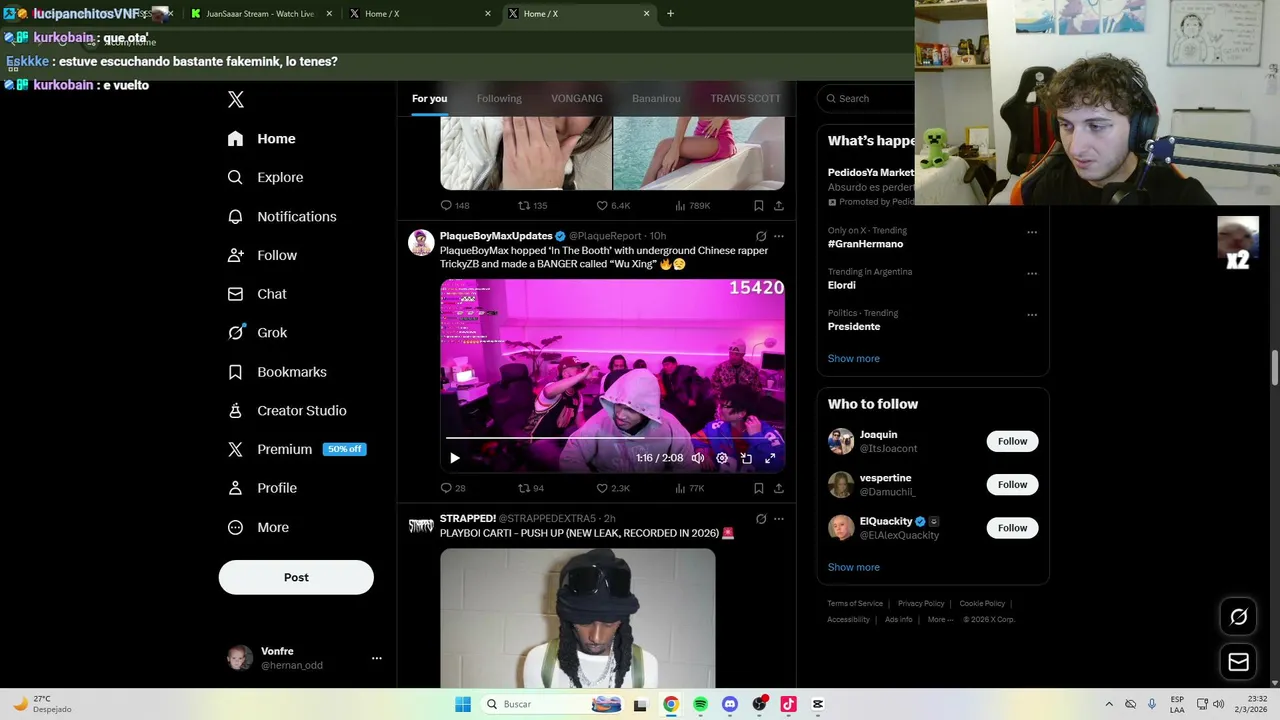Select the For you timeline tab
1280x720 pixels.
tap(429, 98)
